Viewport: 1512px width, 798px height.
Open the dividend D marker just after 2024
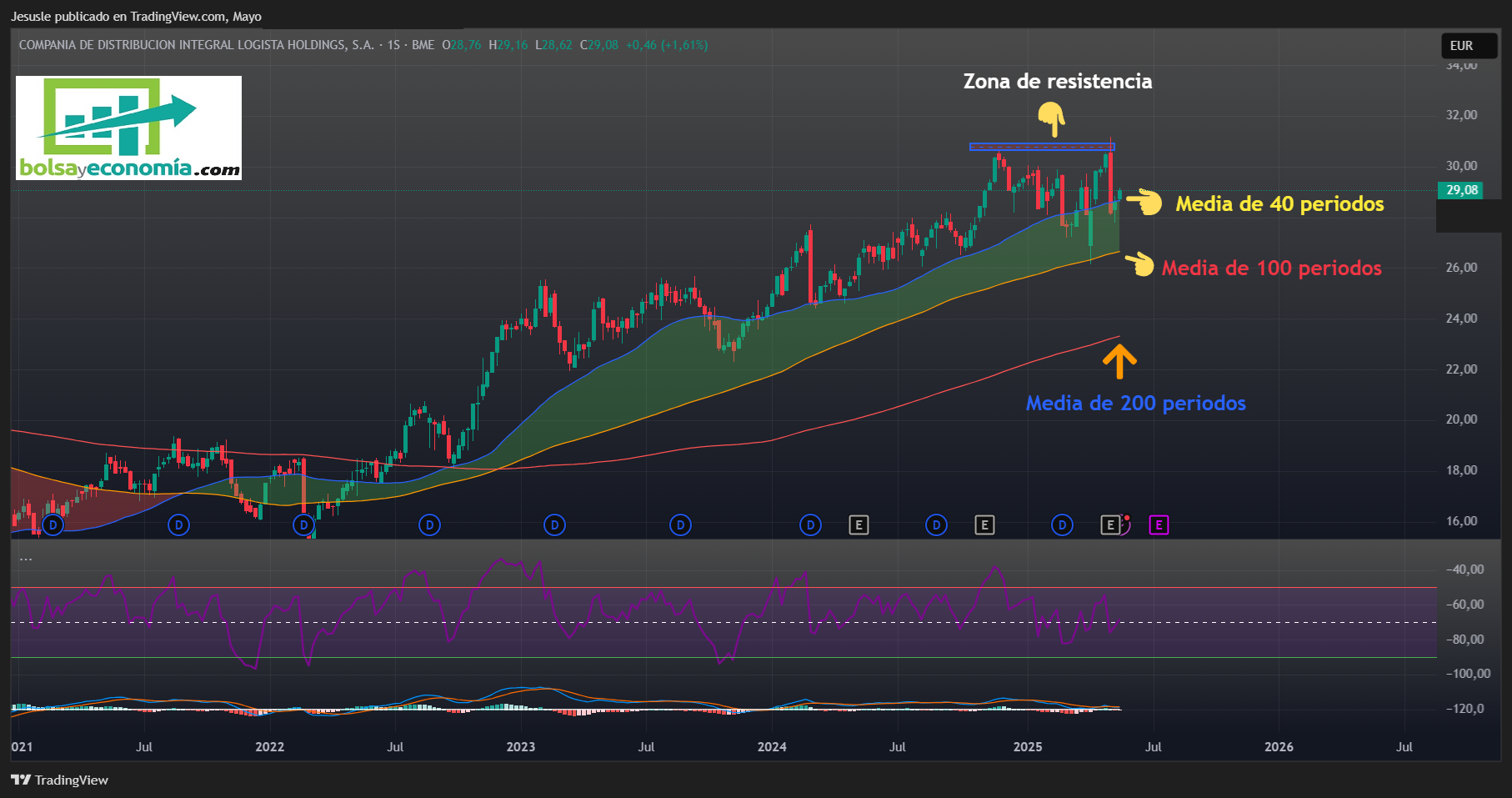pyautogui.click(x=810, y=525)
